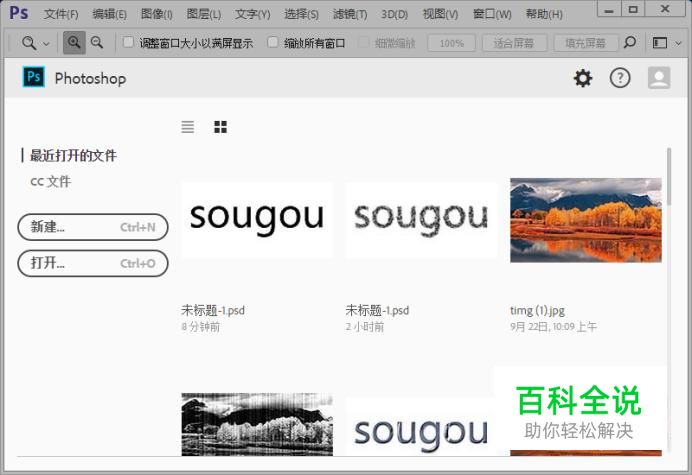Click the 8 分钟前 timestamp text

(x=200, y=327)
